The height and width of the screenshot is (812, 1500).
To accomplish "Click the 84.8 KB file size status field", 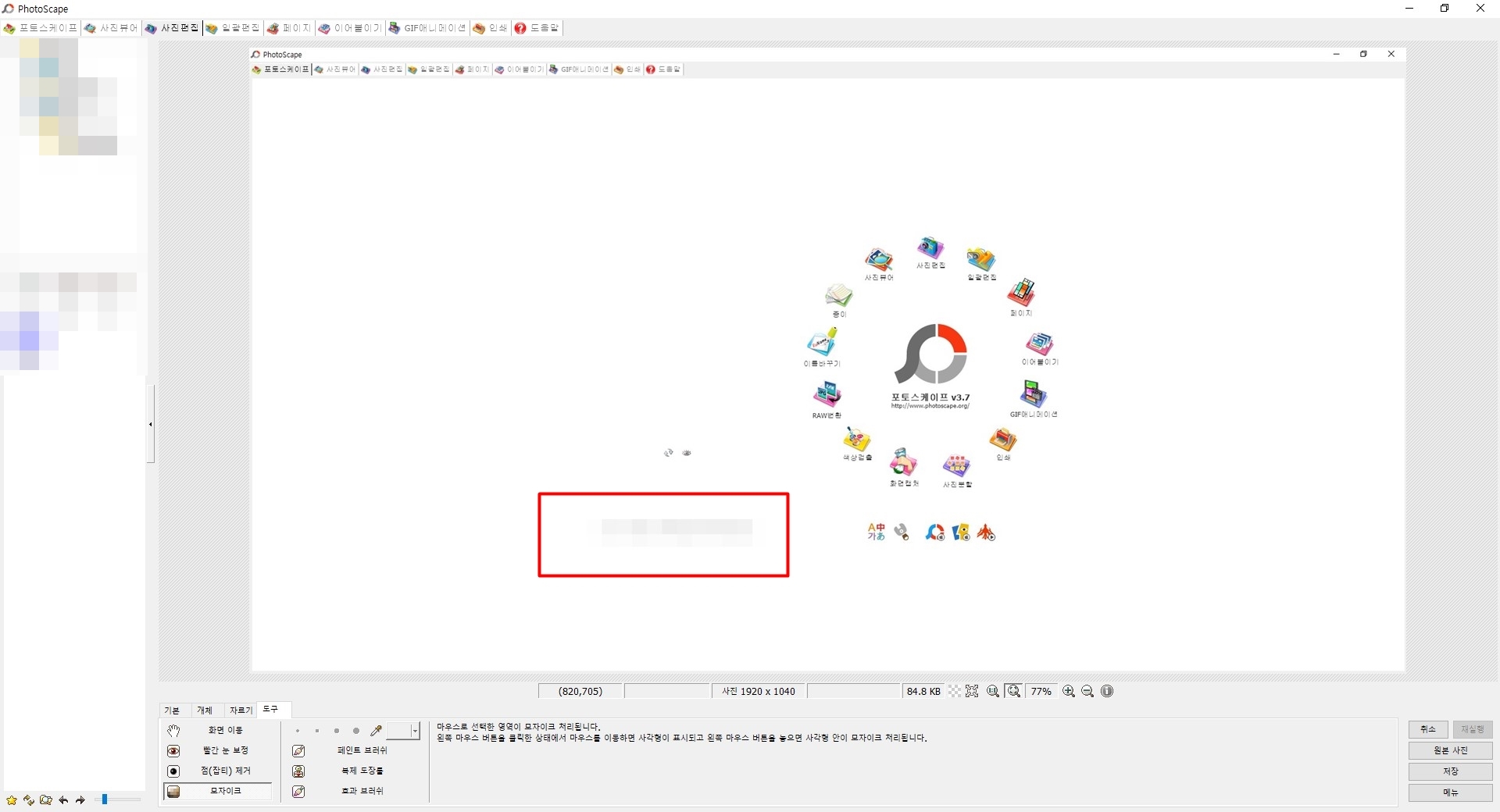I will [x=923, y=692].
